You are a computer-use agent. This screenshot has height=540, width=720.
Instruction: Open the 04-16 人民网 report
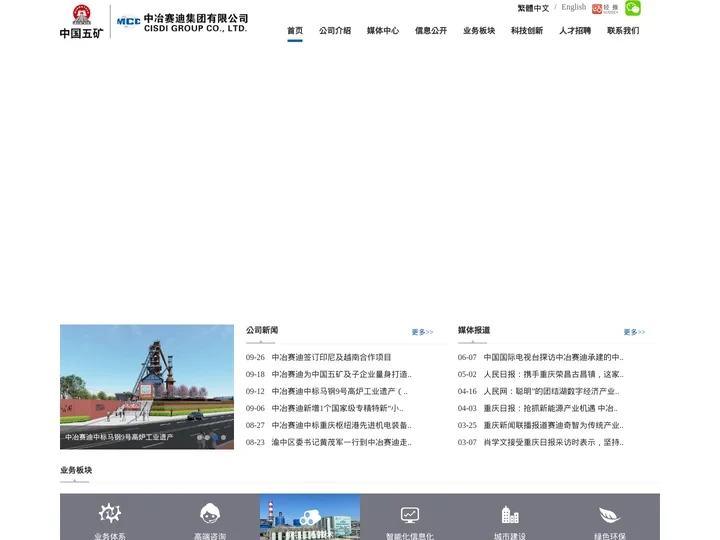pyautogui.click(x=551, y=391)
